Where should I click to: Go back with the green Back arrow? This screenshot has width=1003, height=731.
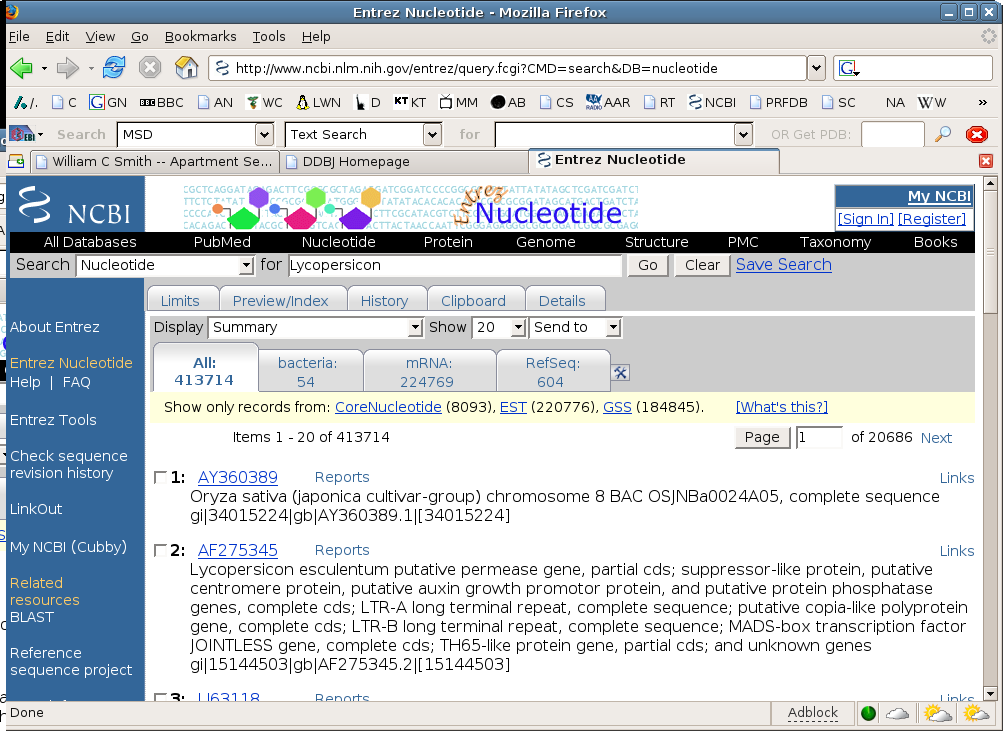21,68
